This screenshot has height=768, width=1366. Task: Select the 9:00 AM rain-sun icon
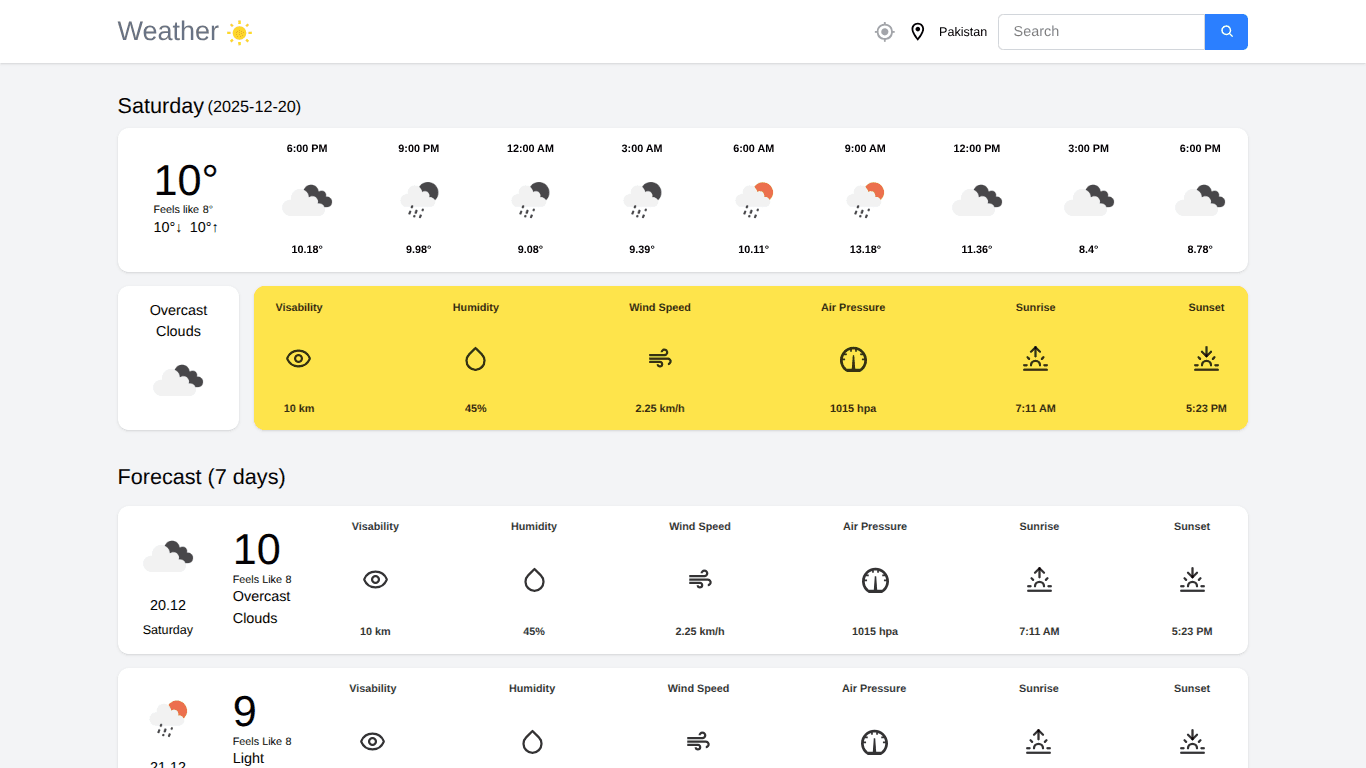pyautogui.click(x=865, y=200)
